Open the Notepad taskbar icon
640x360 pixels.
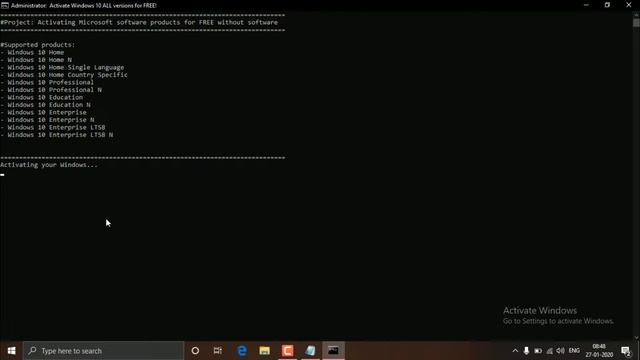(x=310, y=351)
